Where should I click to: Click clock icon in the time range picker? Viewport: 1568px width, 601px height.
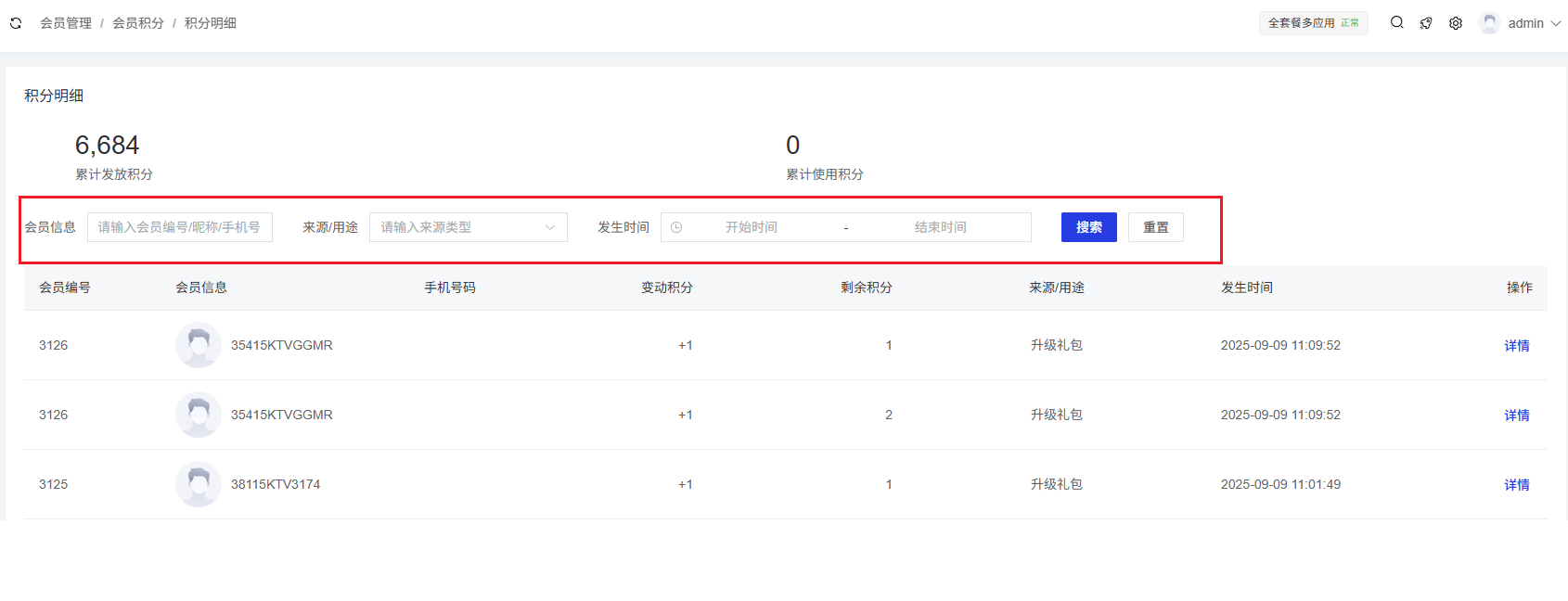[x=676, y=227]
